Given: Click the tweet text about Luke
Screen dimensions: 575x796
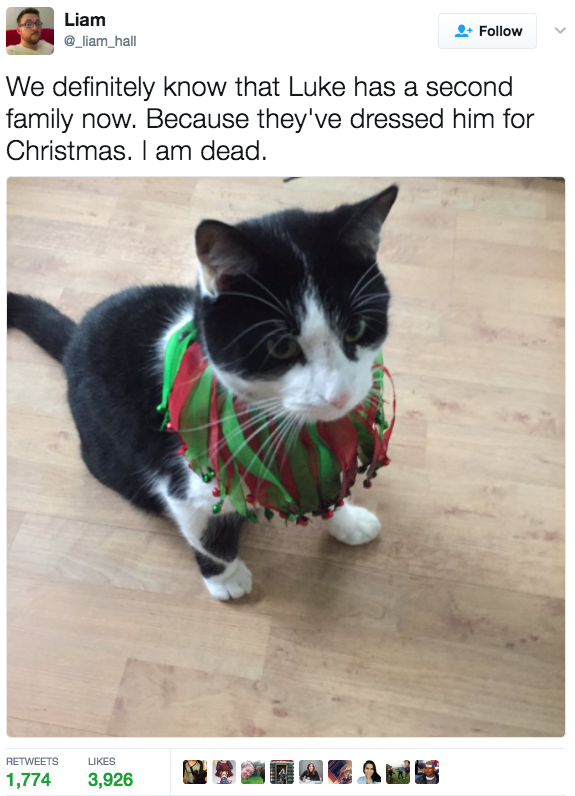Looking at the screenshot, I should tap(270, 119).
